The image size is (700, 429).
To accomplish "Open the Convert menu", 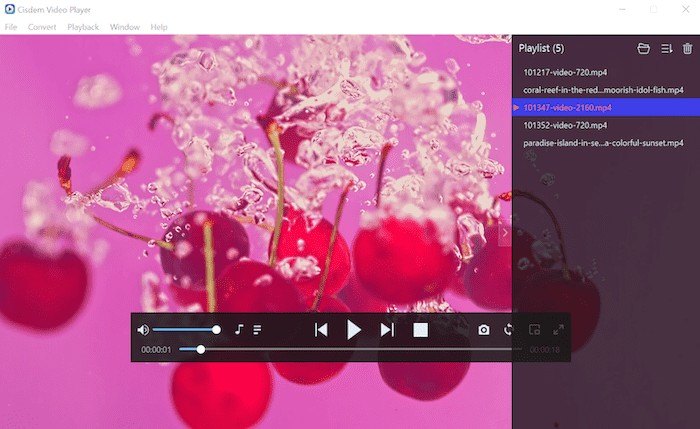I will pyautogui.click(x=42, y=27).
